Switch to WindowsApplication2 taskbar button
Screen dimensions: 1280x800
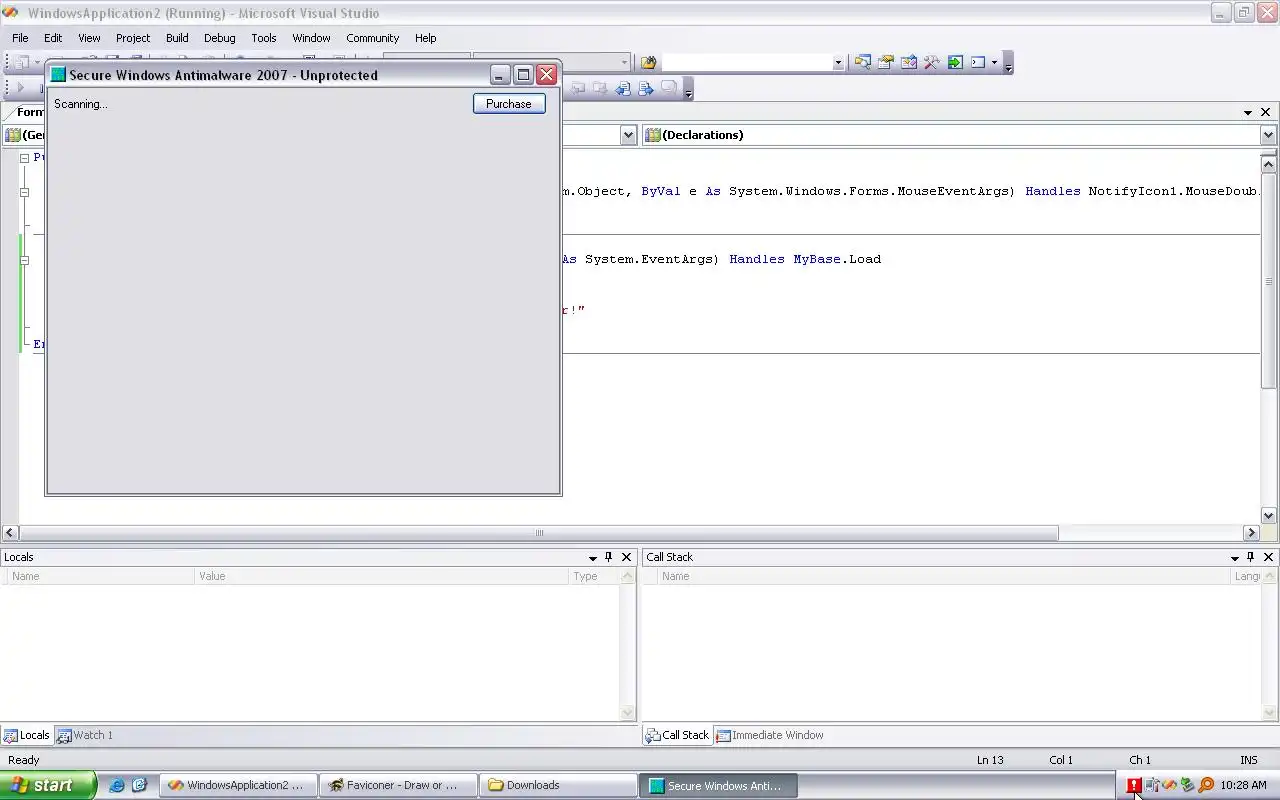point(238,785)
